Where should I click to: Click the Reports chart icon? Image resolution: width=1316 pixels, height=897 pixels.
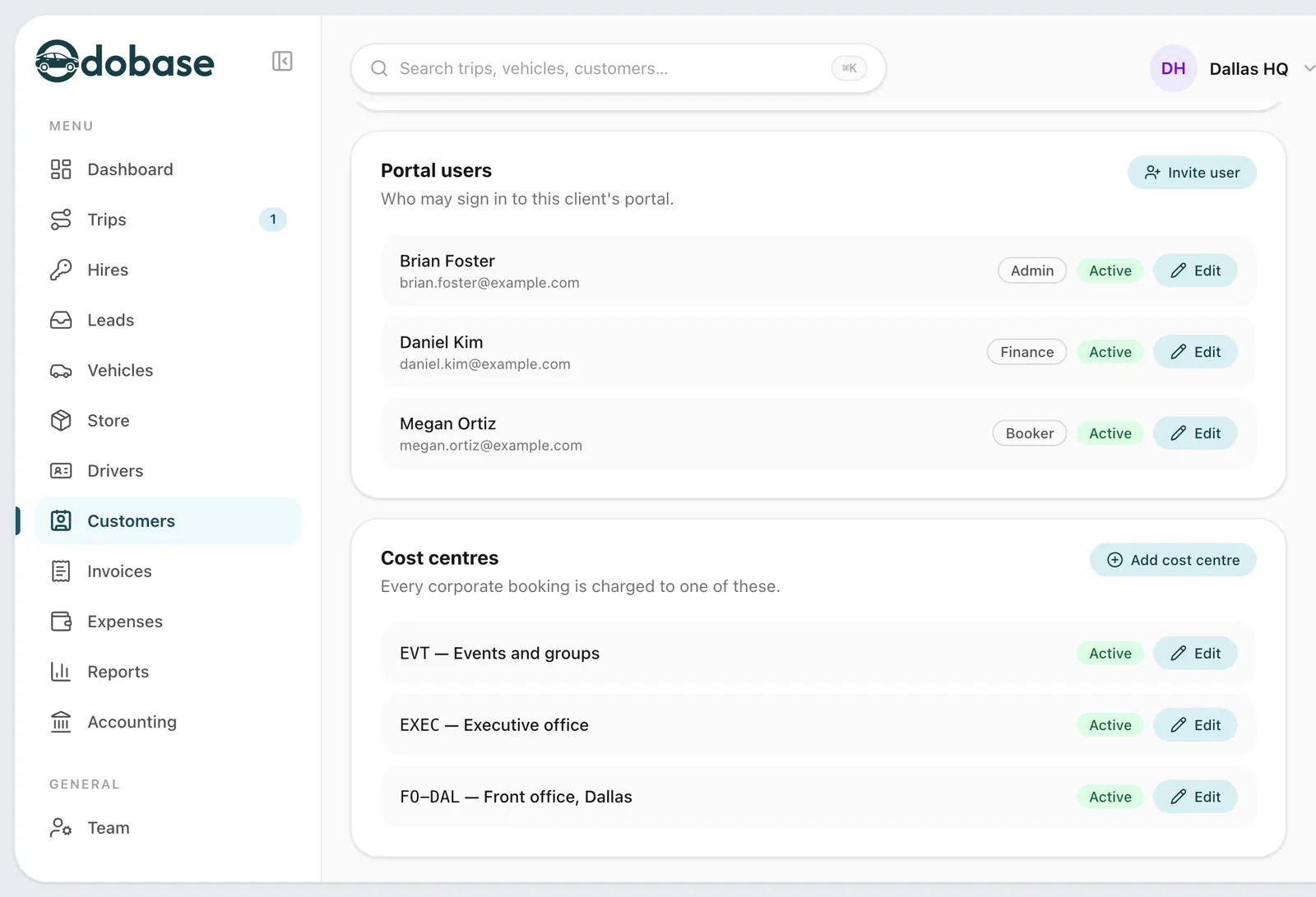pos(61,671)
